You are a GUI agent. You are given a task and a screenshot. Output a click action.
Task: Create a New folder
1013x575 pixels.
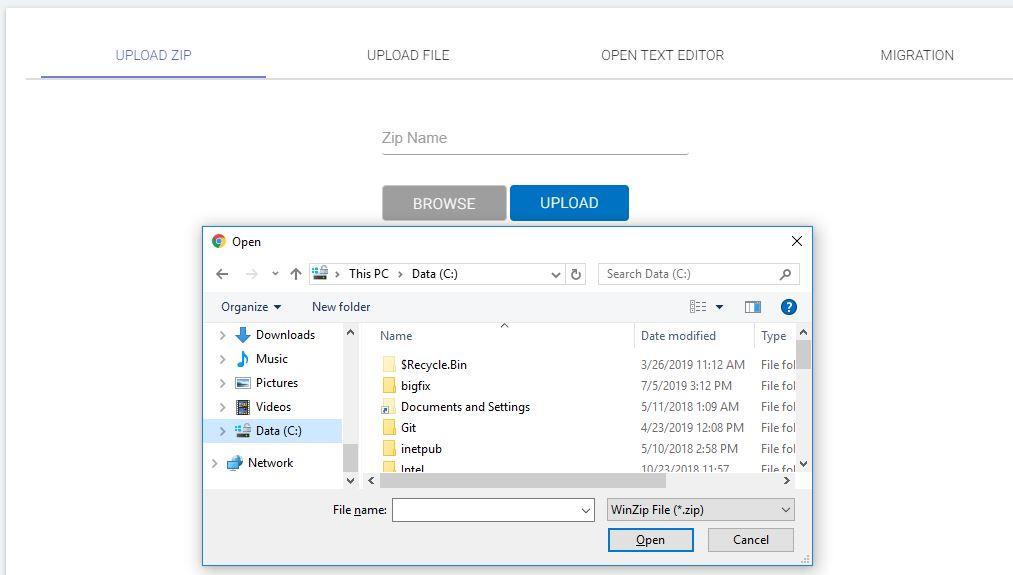tap(341, 307)
